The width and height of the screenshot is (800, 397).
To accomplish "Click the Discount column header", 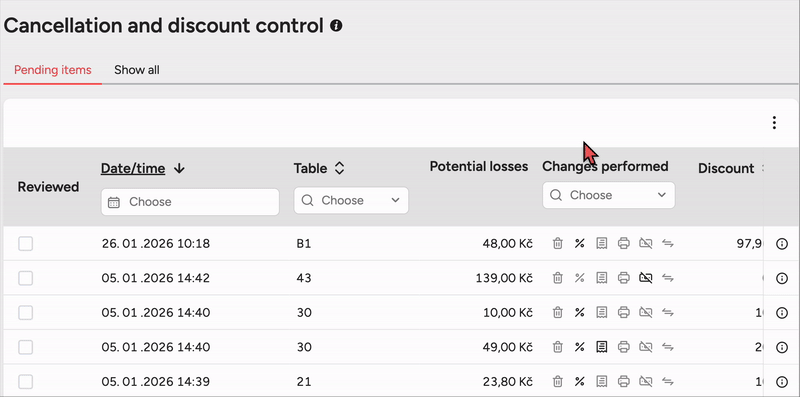I will coord(726,168).
